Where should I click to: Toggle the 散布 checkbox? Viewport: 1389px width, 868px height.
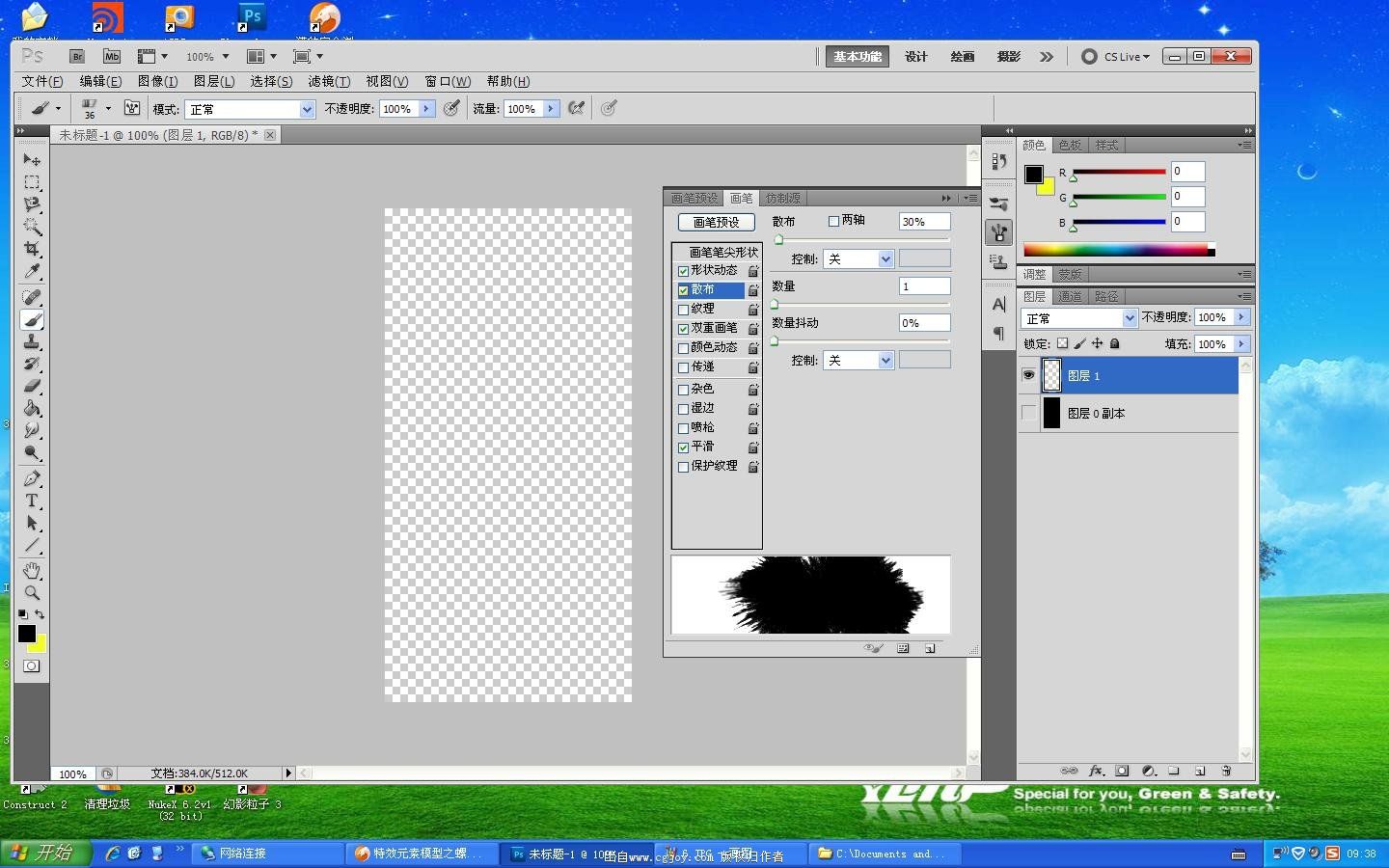[x=683, y=290]
